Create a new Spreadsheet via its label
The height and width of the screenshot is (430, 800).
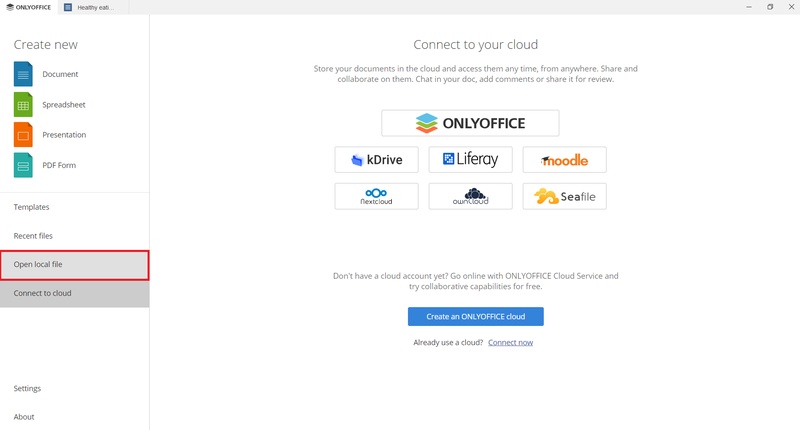click(64, 105)
